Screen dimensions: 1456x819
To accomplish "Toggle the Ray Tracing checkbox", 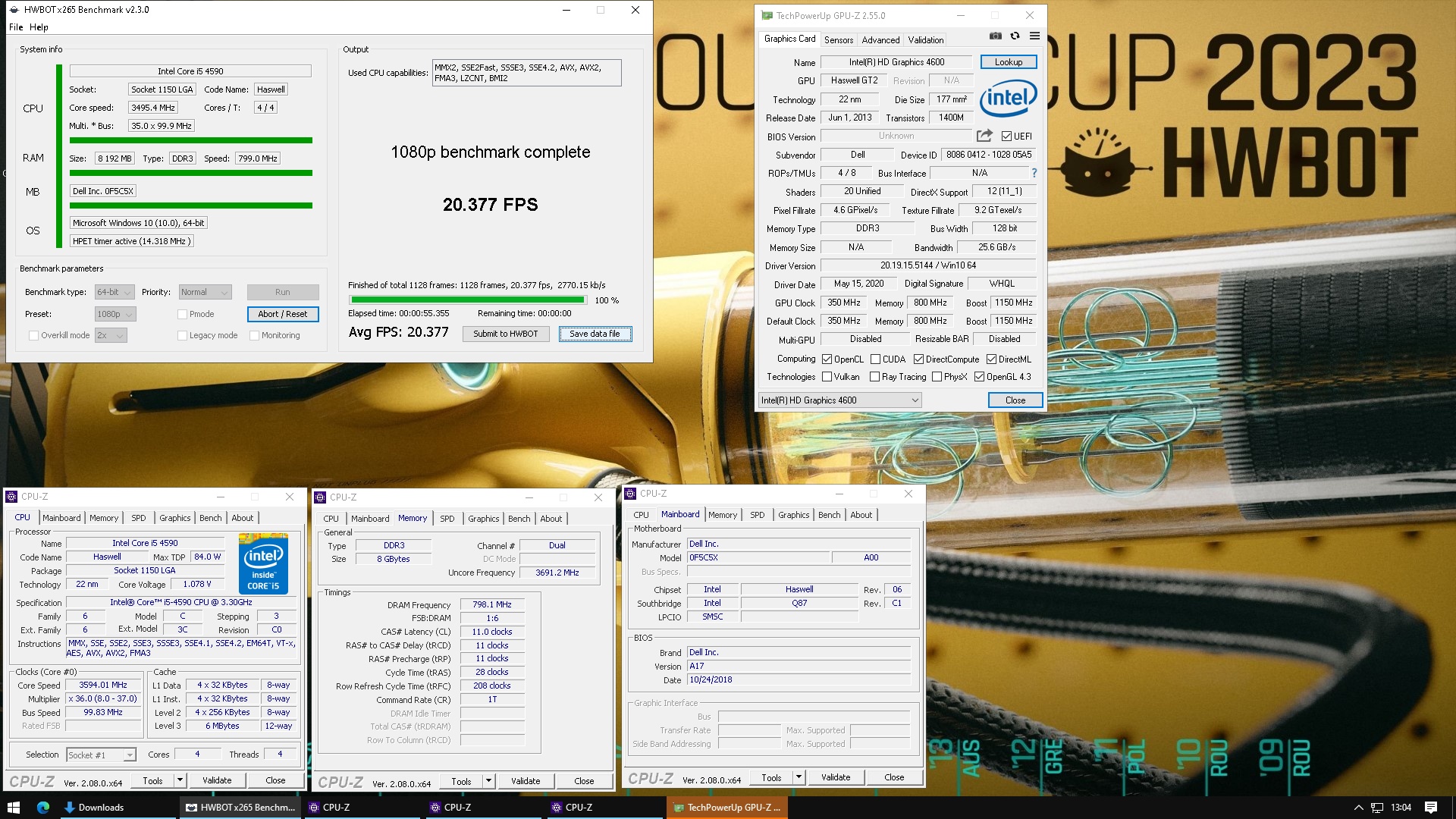I will (874, 377).
